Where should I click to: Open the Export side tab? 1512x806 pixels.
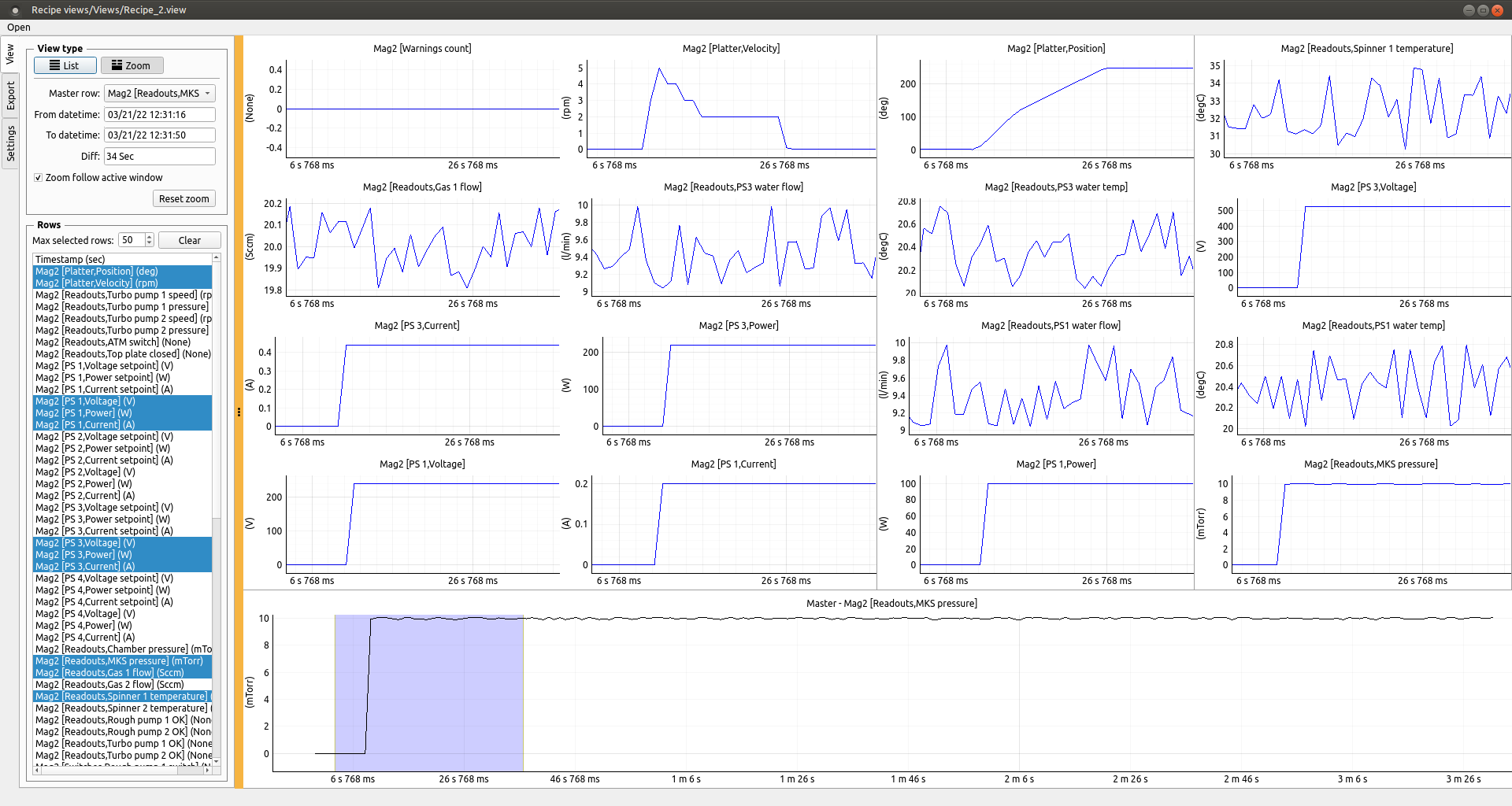click(x=10, y=95)
